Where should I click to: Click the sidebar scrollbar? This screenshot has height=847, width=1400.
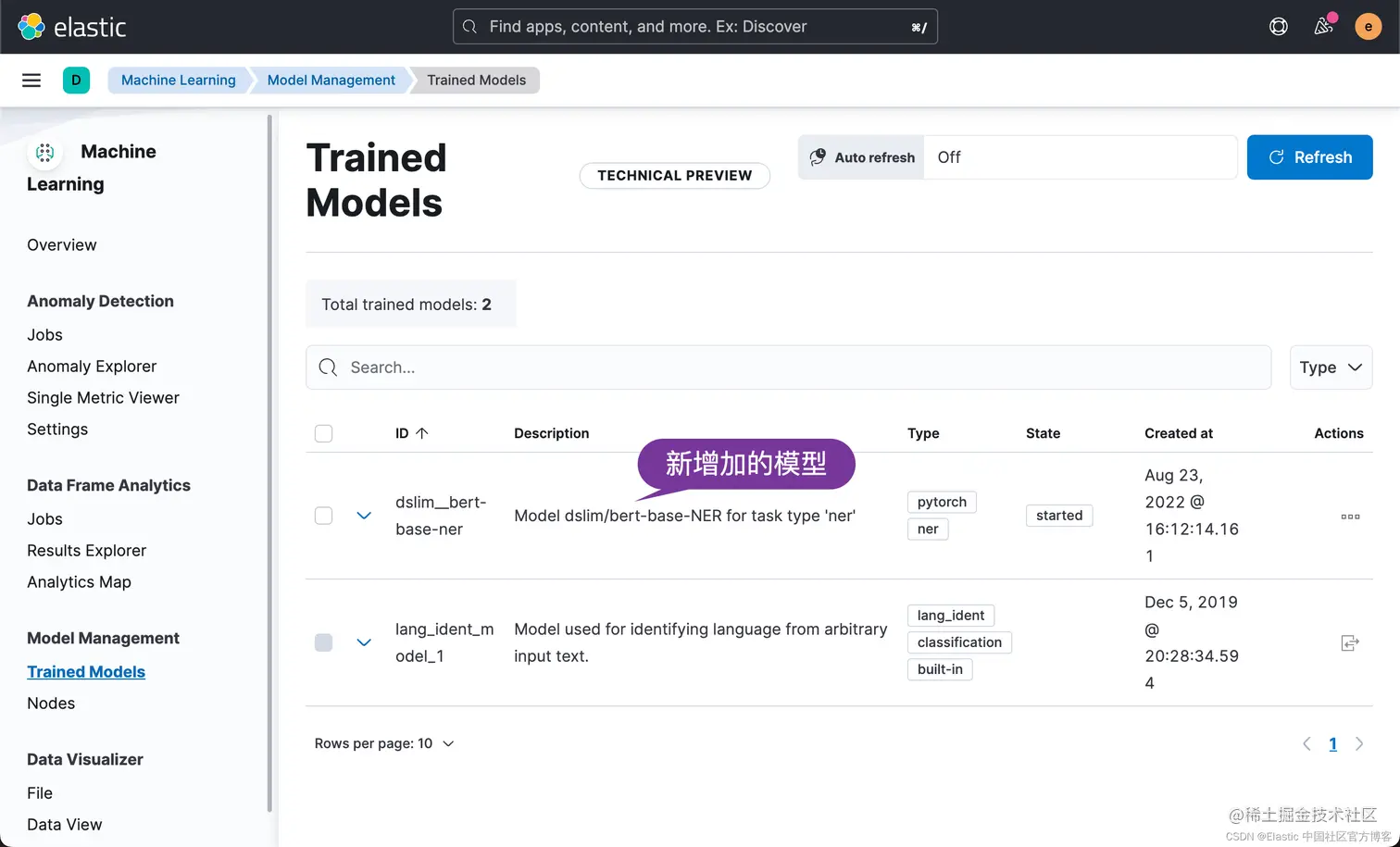269,463
